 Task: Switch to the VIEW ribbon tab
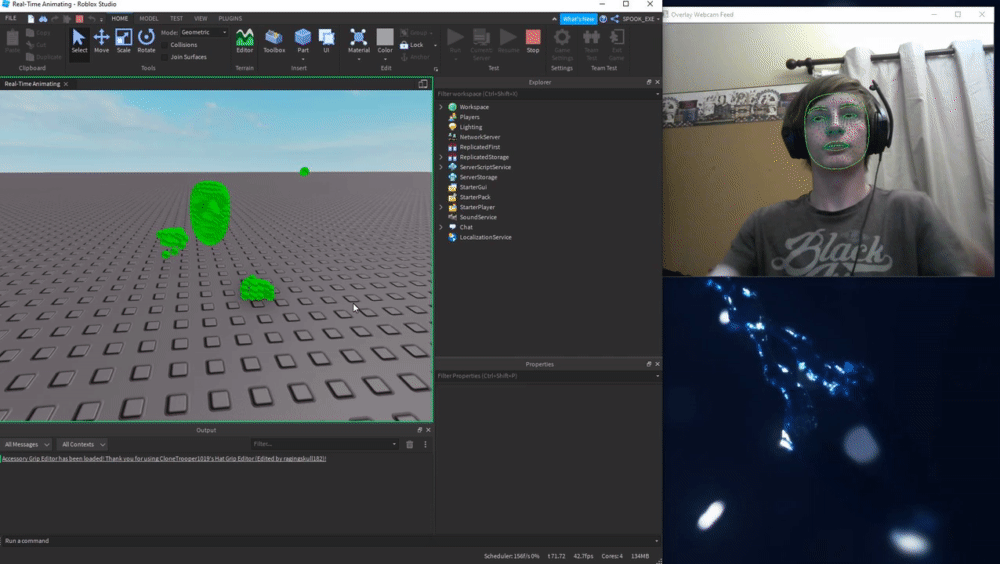(x=200, y=19)
